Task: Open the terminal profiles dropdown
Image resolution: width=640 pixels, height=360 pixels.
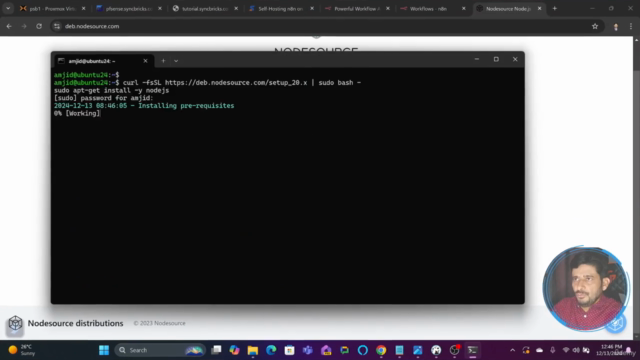Action: [176, 61]
